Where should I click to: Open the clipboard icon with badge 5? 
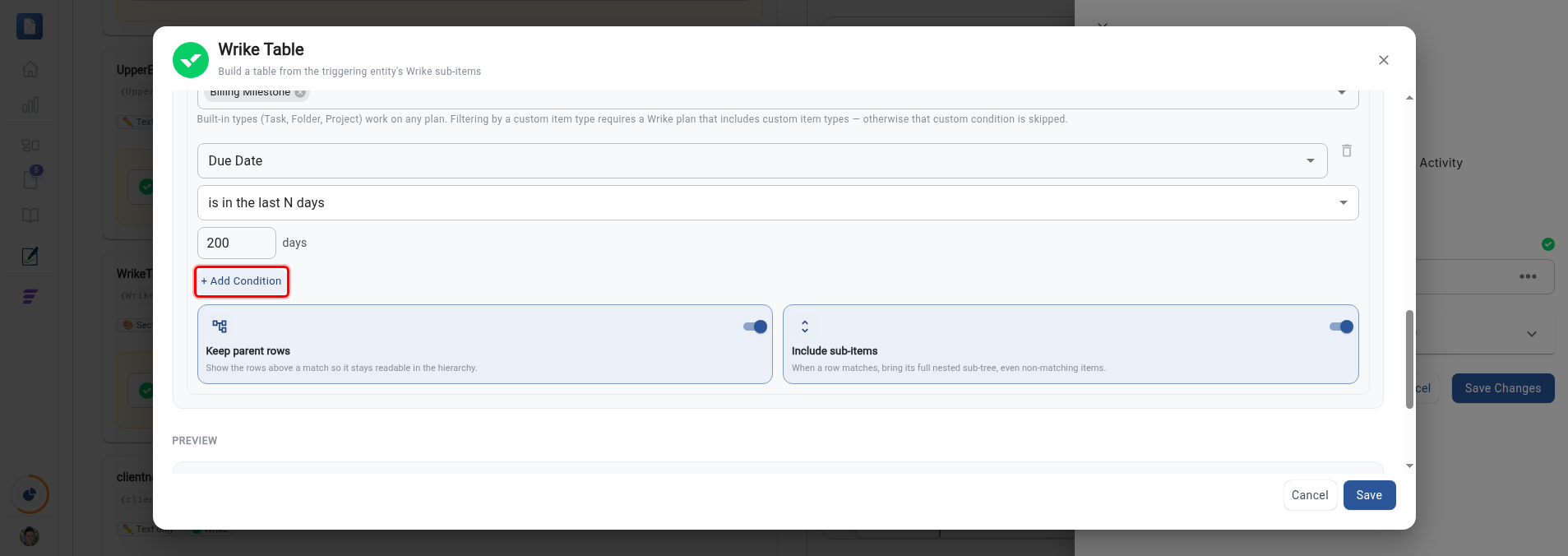(x=30, y=178)
